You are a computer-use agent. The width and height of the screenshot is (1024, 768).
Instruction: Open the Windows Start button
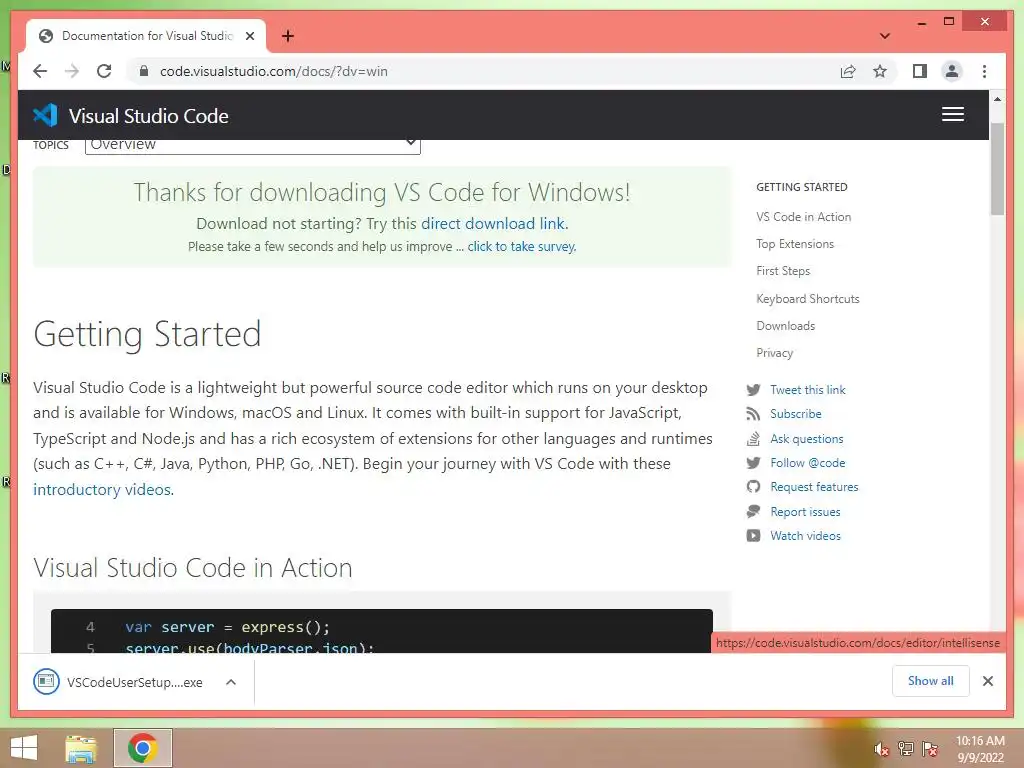point(24,748)
